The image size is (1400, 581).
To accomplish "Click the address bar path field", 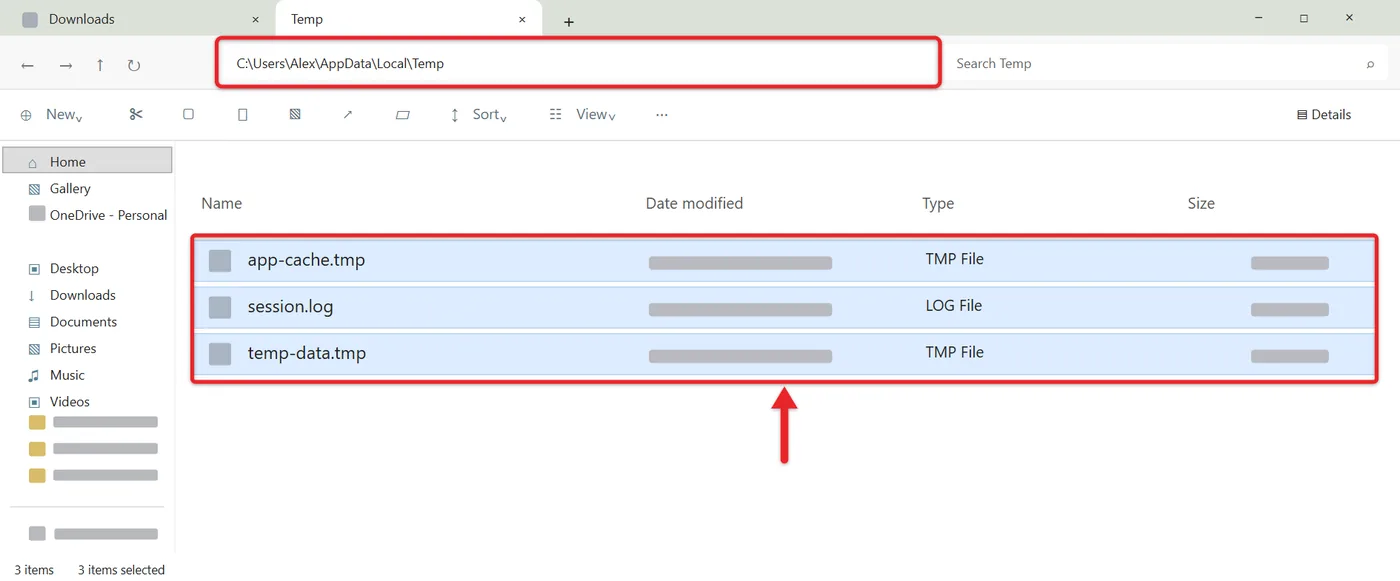I will pos(578,63).
